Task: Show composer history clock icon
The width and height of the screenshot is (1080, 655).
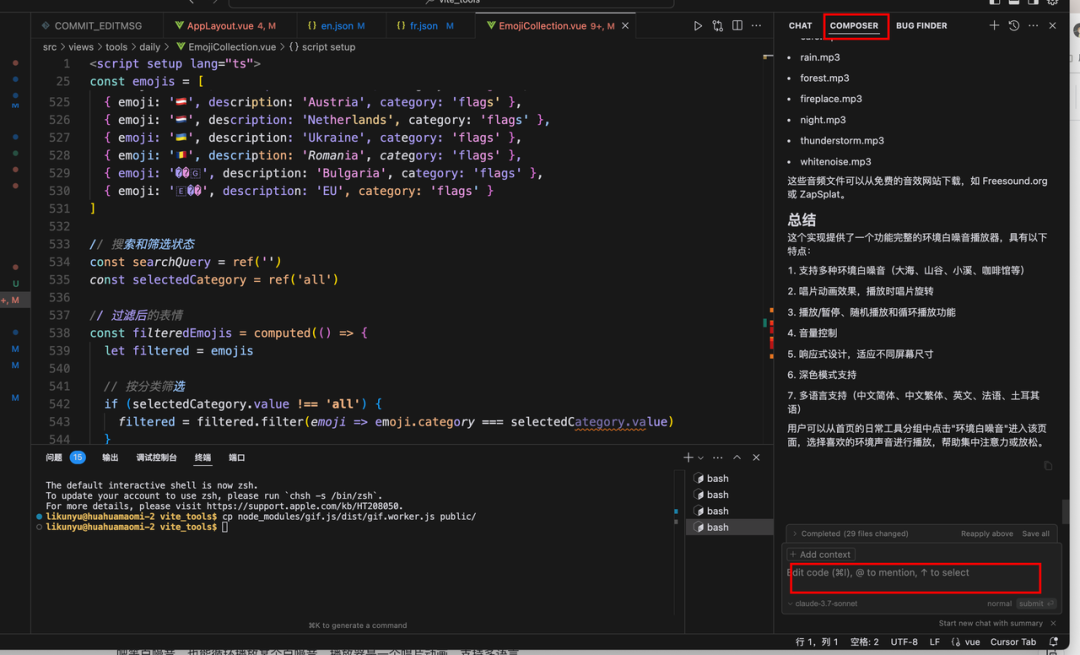Action: click(x=1014, y=25)
